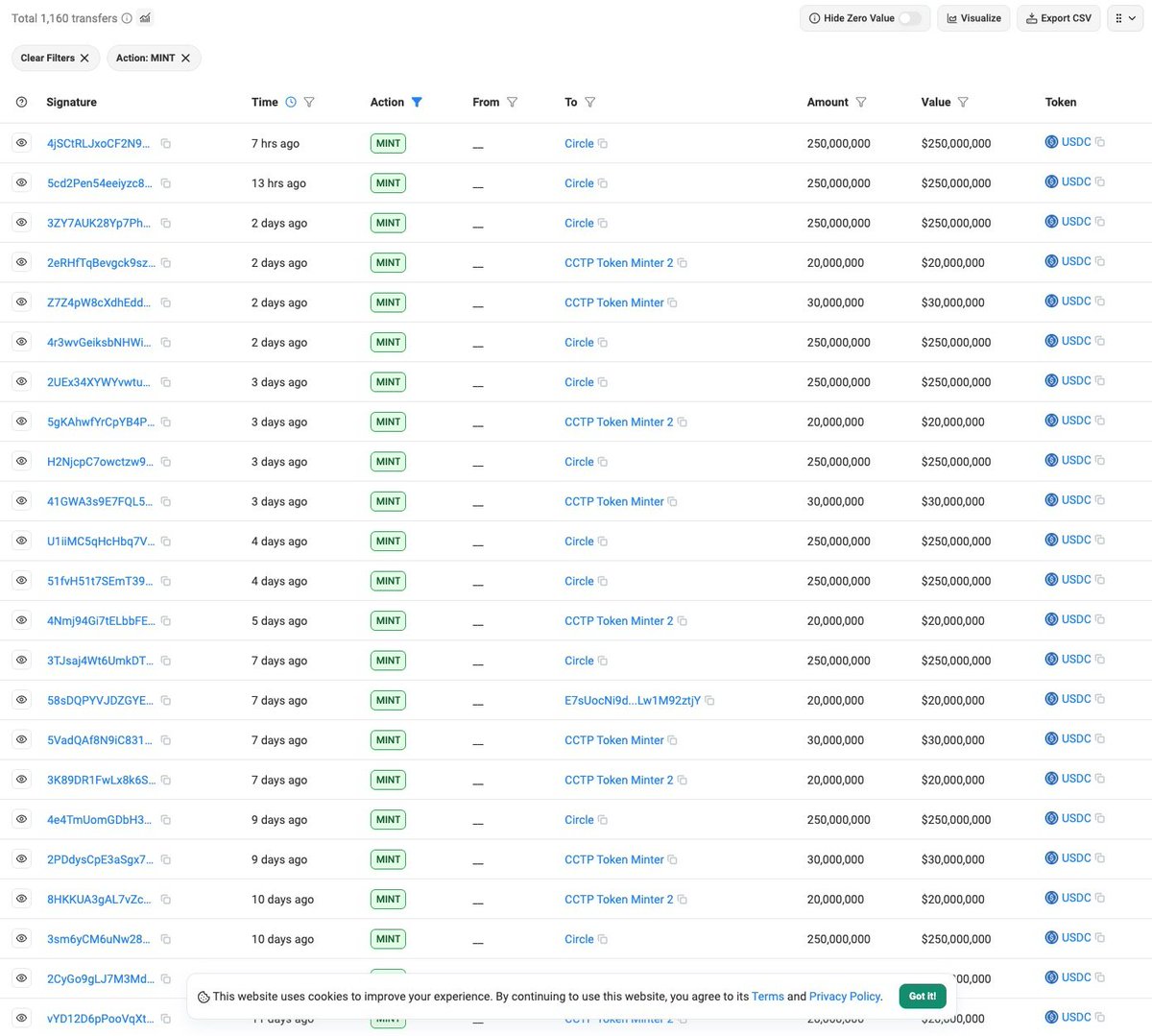Expand the column layout options dropdown
Screen dimensions: 1152x1036
click(1125, 18)
